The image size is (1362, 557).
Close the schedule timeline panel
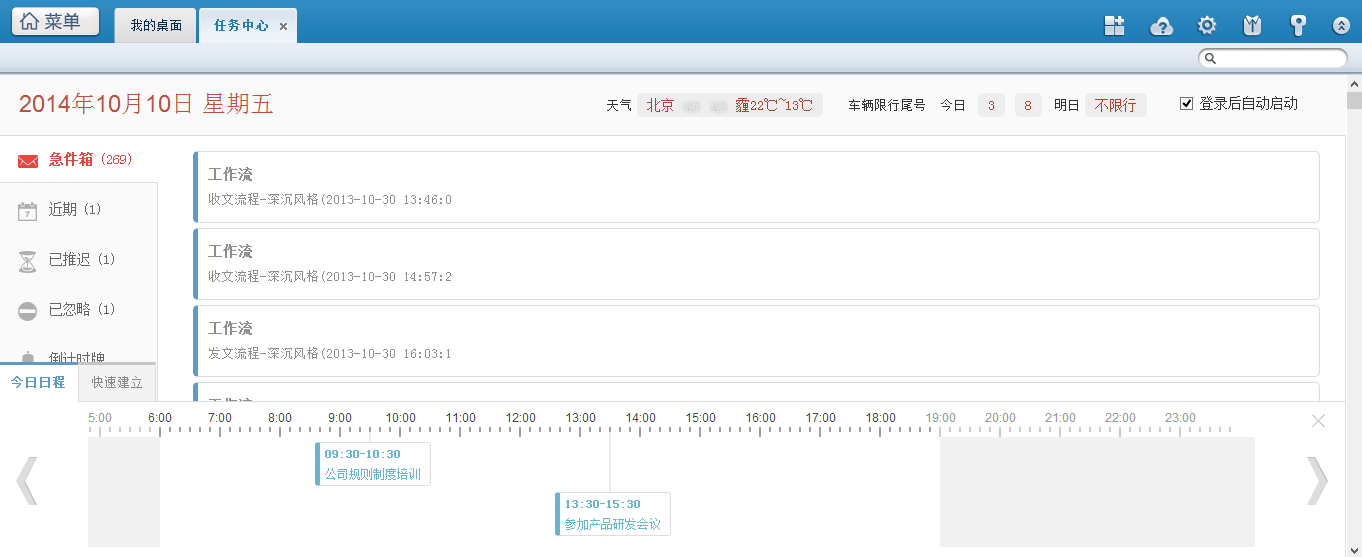tap(1318, 421)
